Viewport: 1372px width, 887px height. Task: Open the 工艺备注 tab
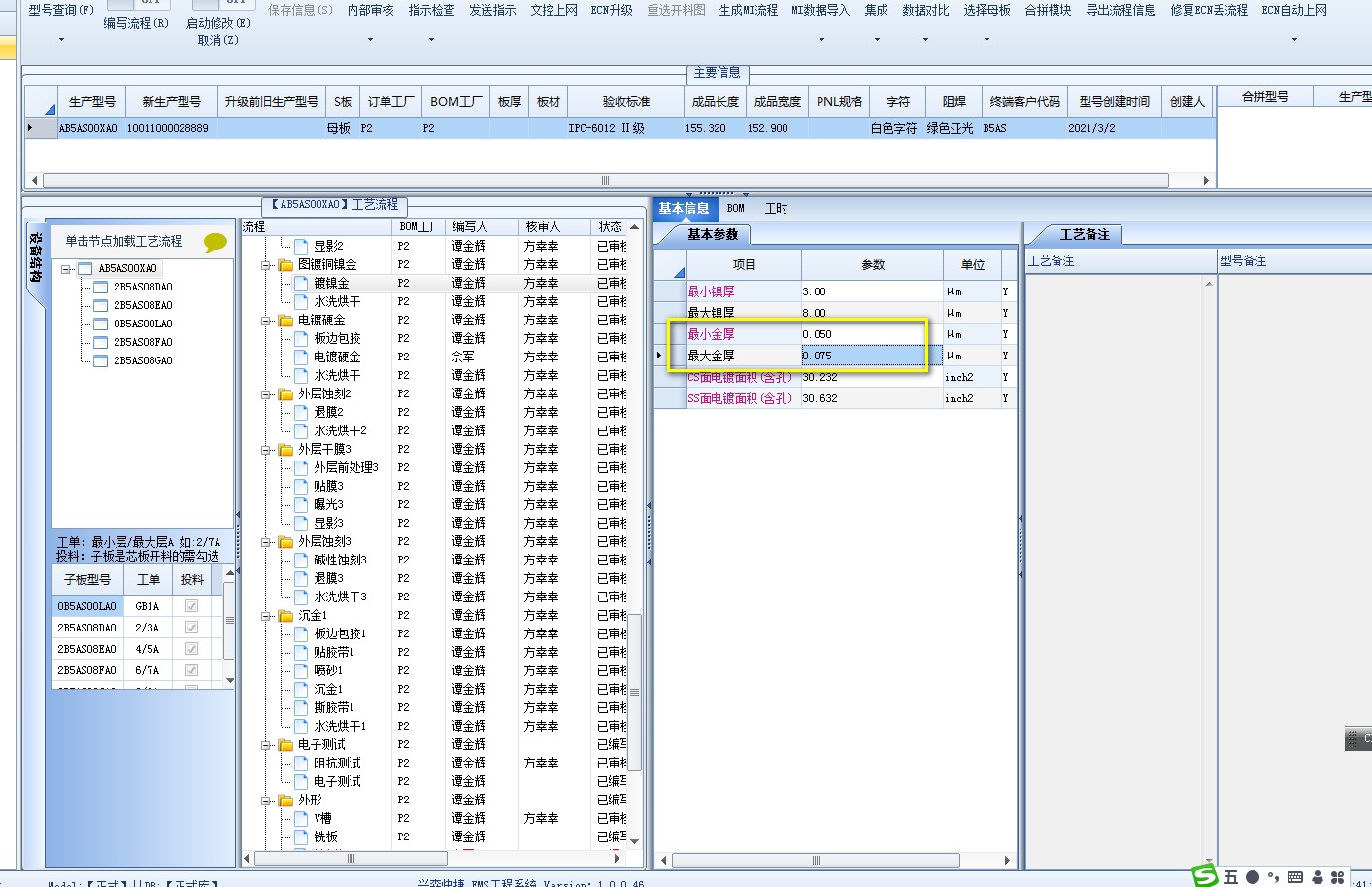point(1085,234)
